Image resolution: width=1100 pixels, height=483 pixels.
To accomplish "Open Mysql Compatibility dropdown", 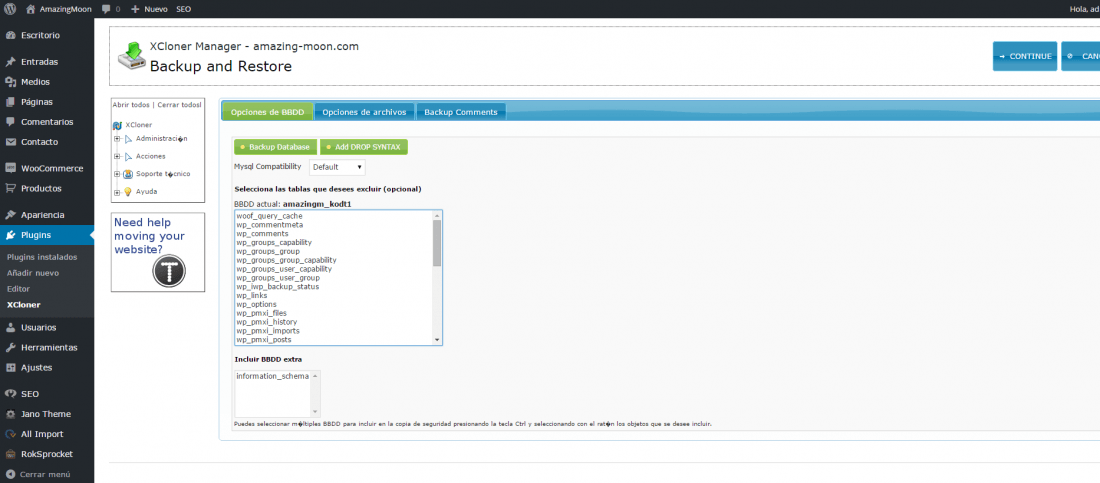I will (x=337, y=167).
